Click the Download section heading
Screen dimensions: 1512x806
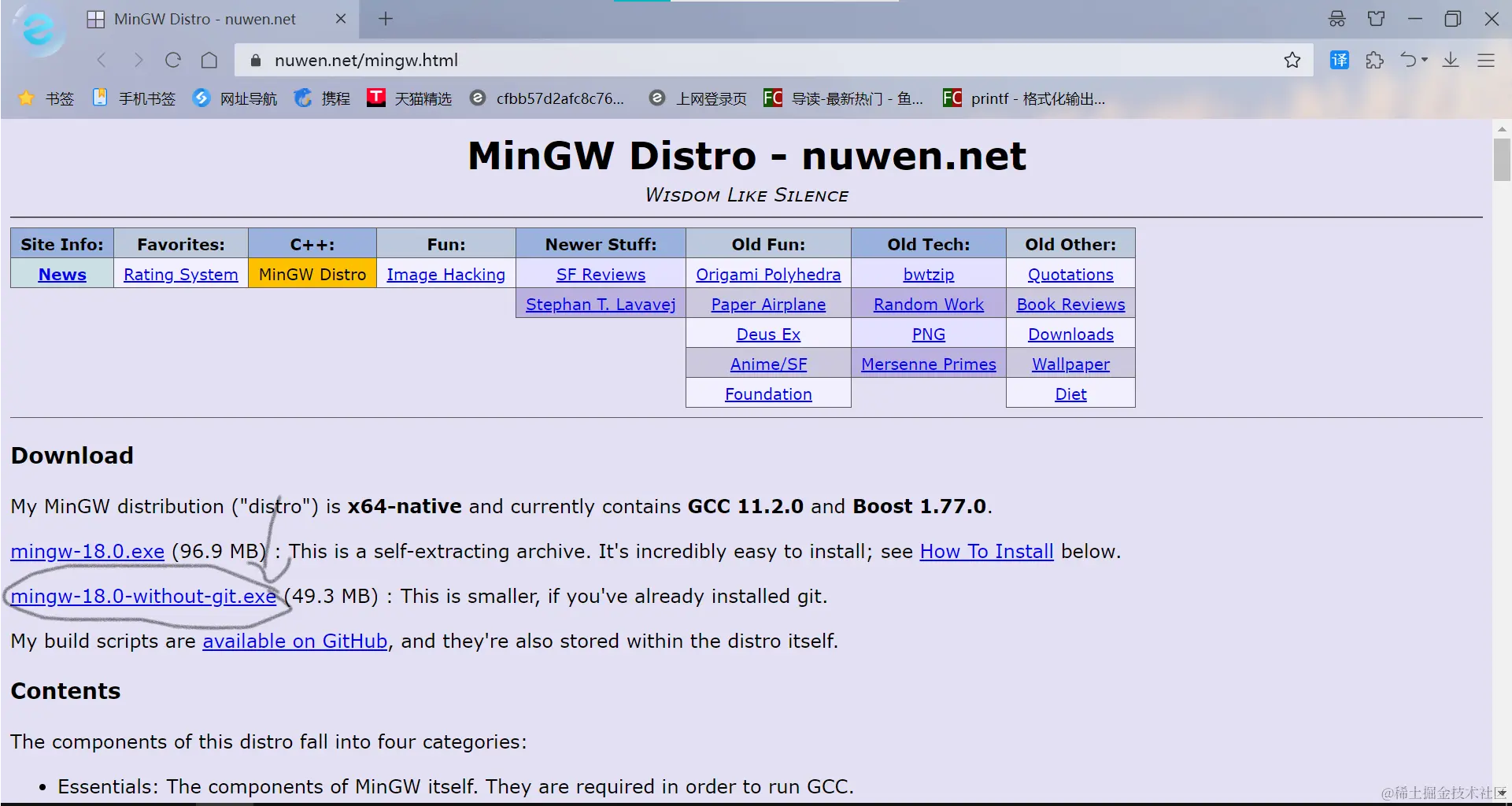(72, 456)
